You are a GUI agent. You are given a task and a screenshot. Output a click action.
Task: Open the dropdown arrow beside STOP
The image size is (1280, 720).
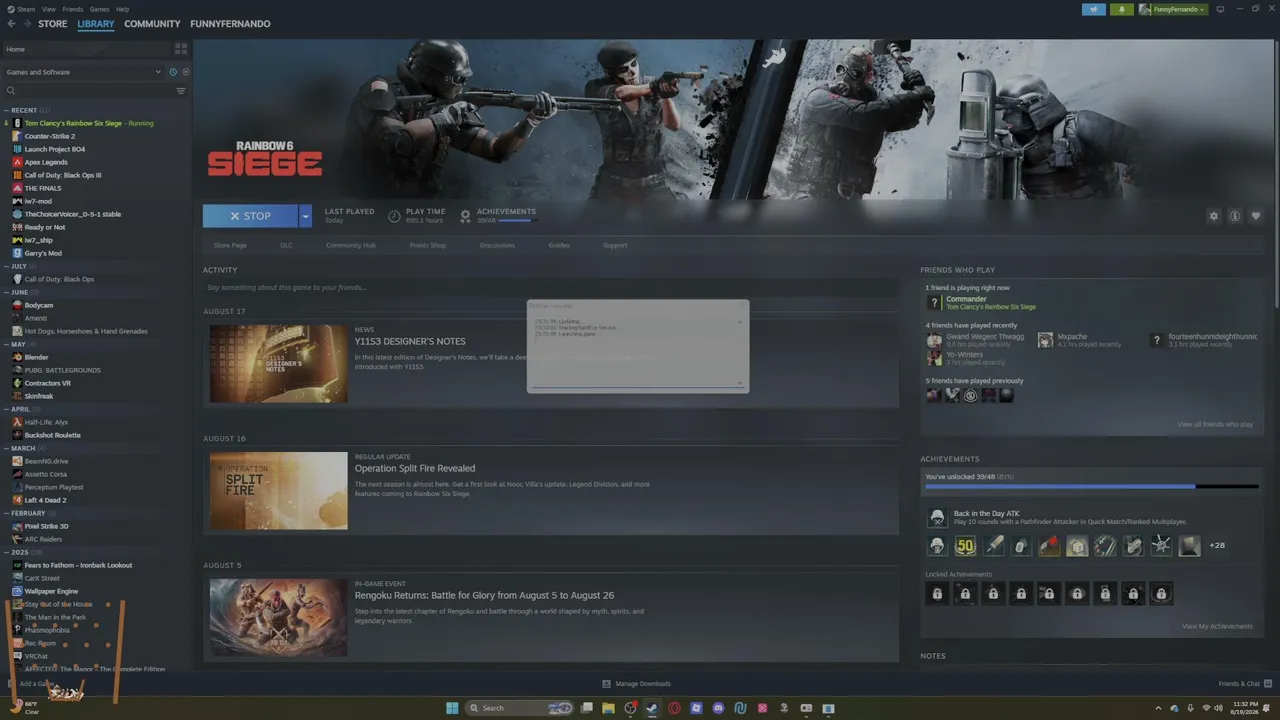pos(305,216)
